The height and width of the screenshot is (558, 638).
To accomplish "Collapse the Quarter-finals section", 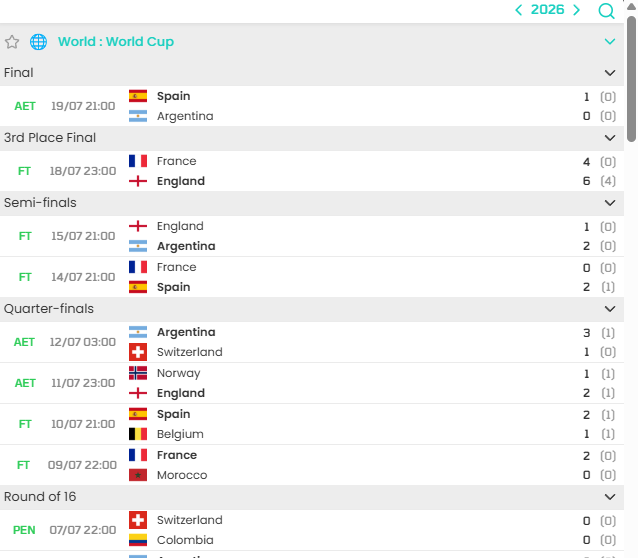I will (610, 309).
